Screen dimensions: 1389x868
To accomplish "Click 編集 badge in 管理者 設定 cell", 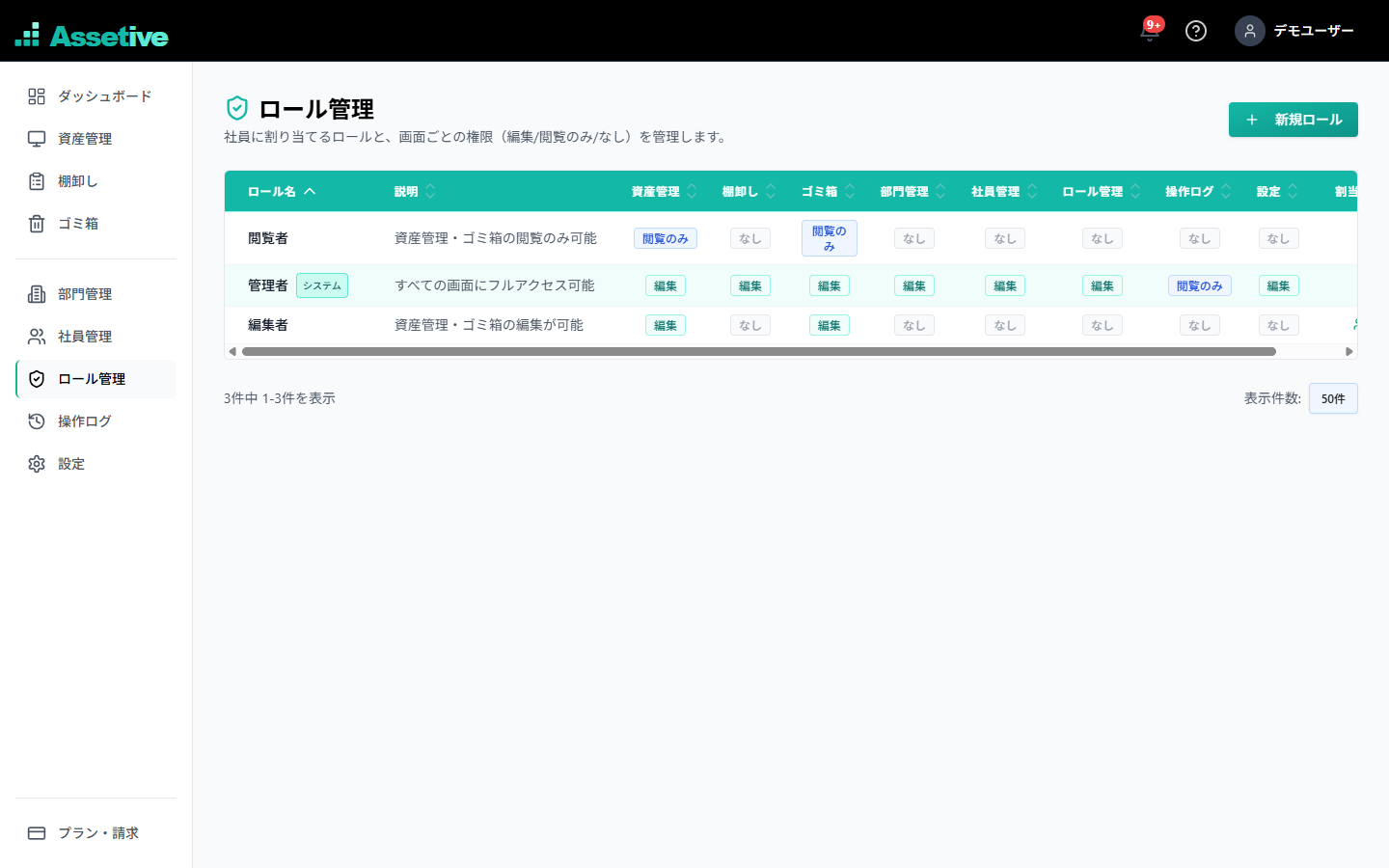I will coord(1279,285).
